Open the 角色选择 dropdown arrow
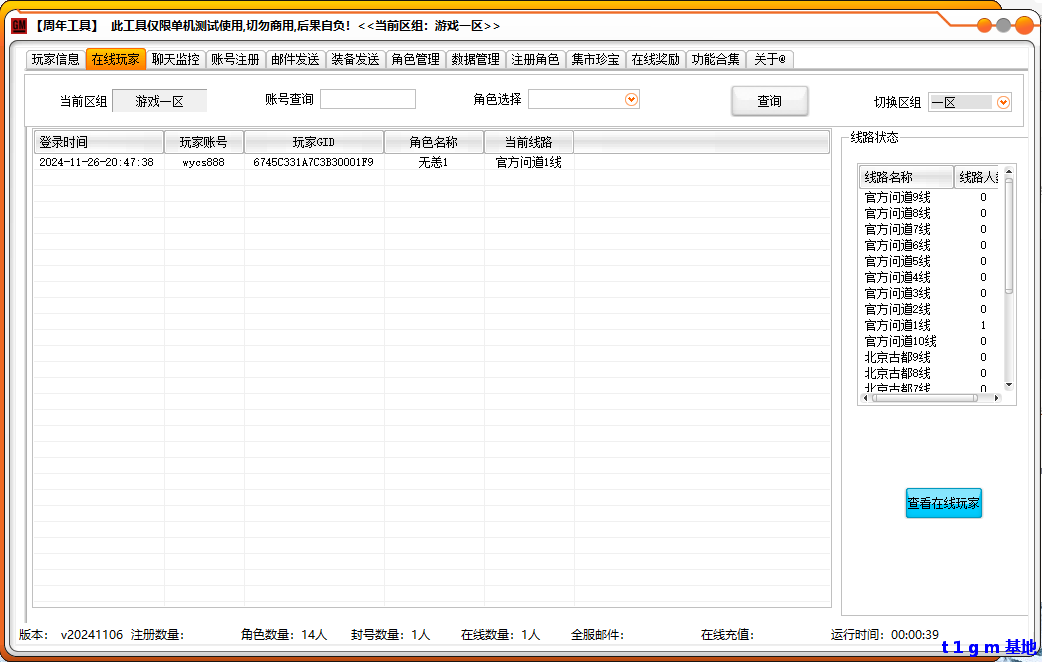Screen dimensions: 1042x662 [x=631, y=99]
